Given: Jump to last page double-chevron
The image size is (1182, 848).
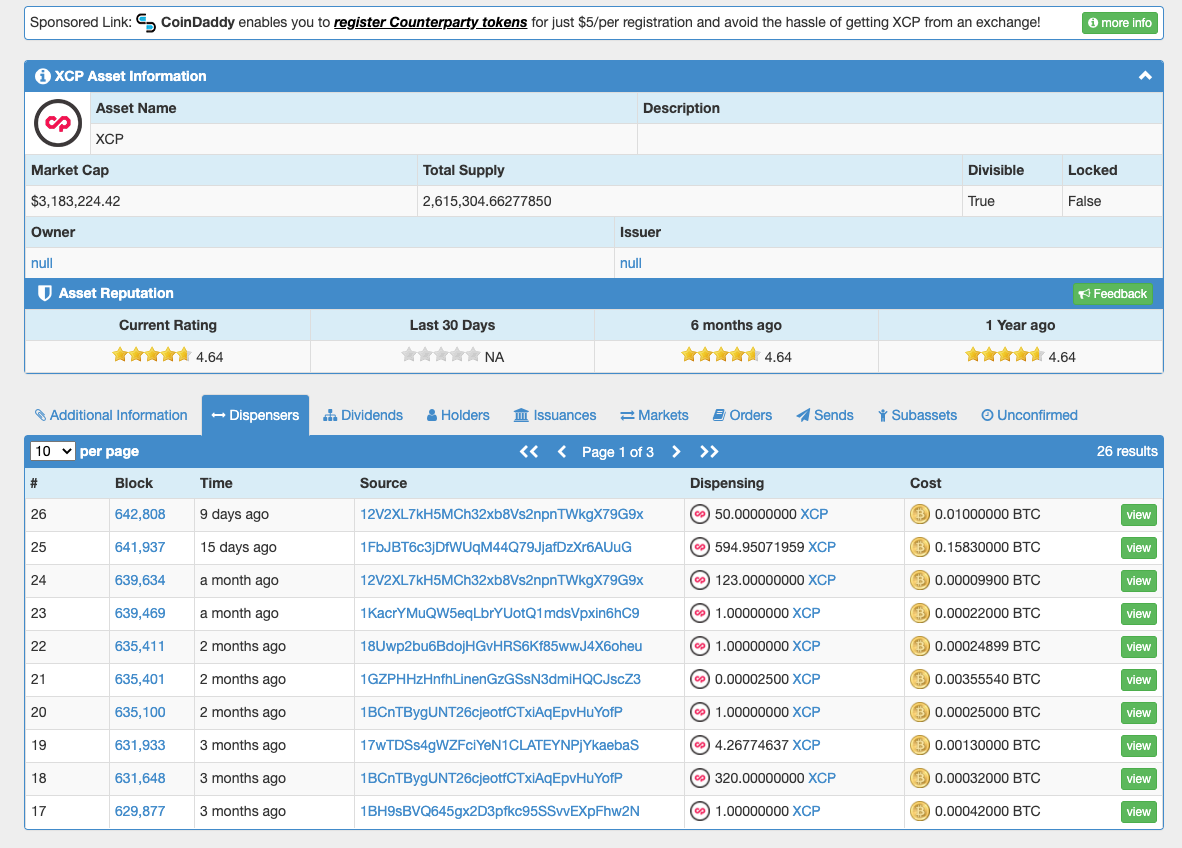Looking at the screenshot, I should (x=709, y=452).
